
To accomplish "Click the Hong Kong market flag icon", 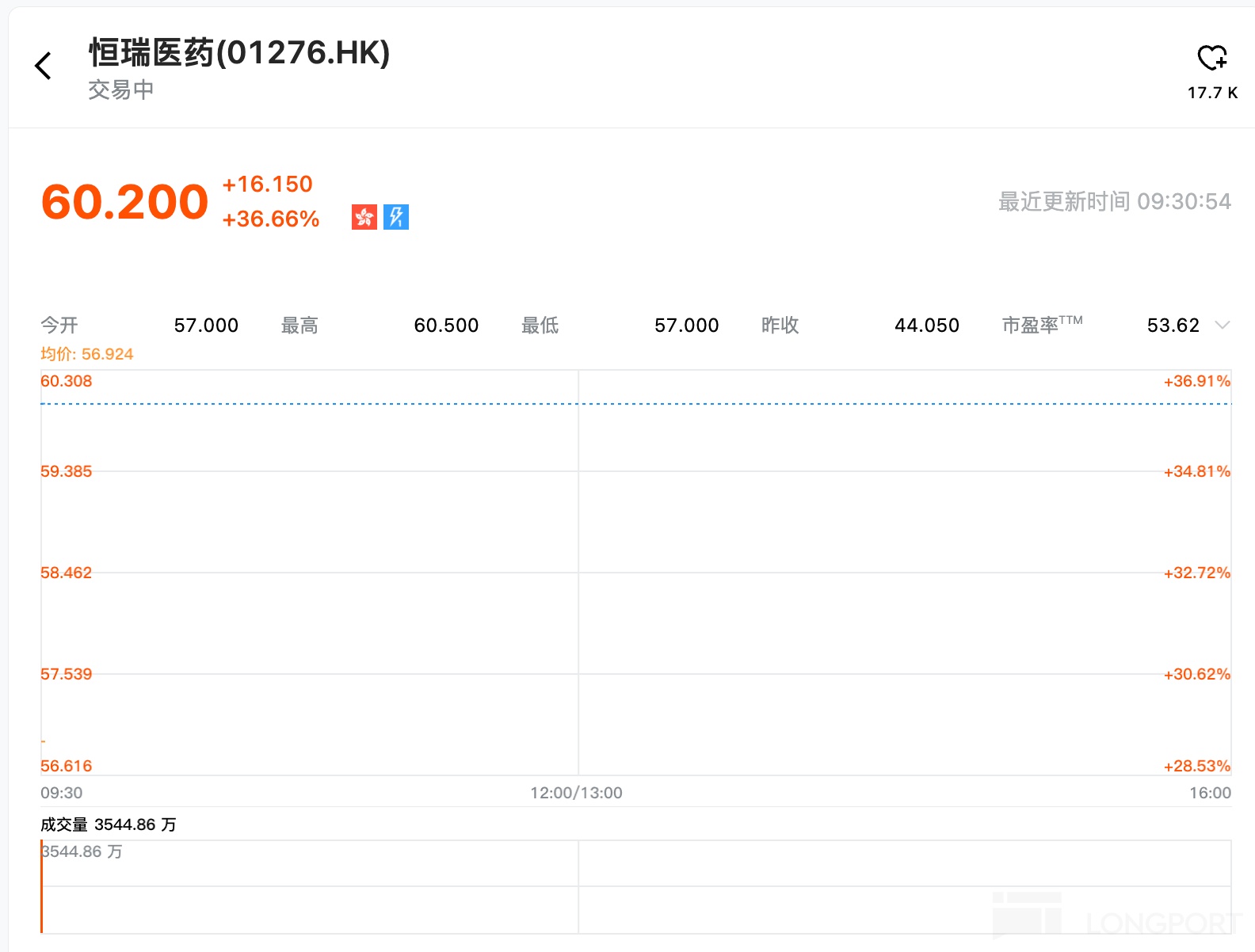I will click(x=364, y=217).
